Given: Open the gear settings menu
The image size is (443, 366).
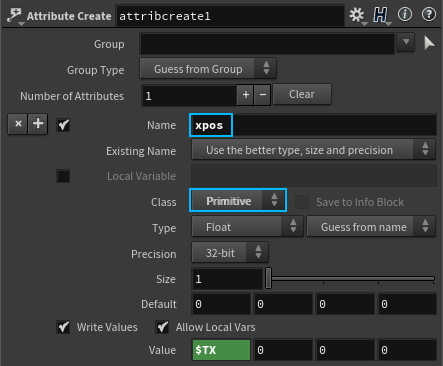Looking at the screenshot, I should [357, 15].
